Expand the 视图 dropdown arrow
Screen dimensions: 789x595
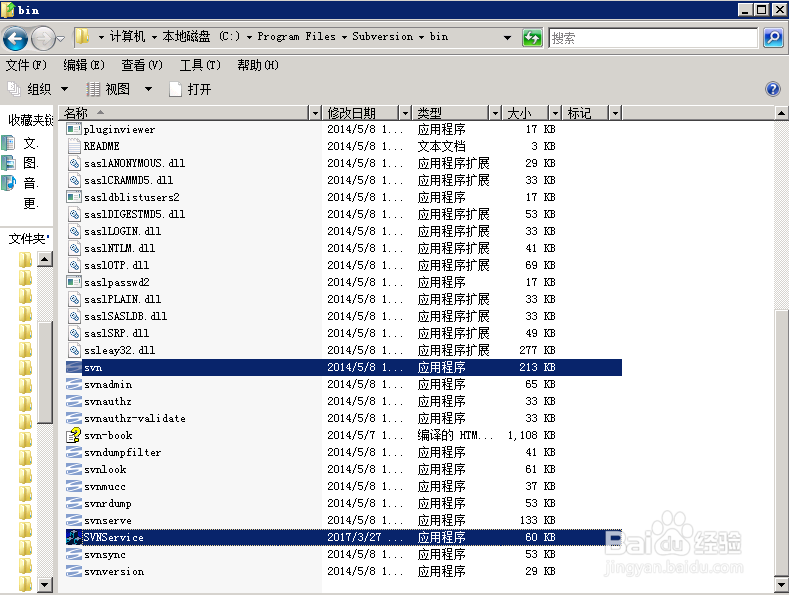click(x=148, y=89)
